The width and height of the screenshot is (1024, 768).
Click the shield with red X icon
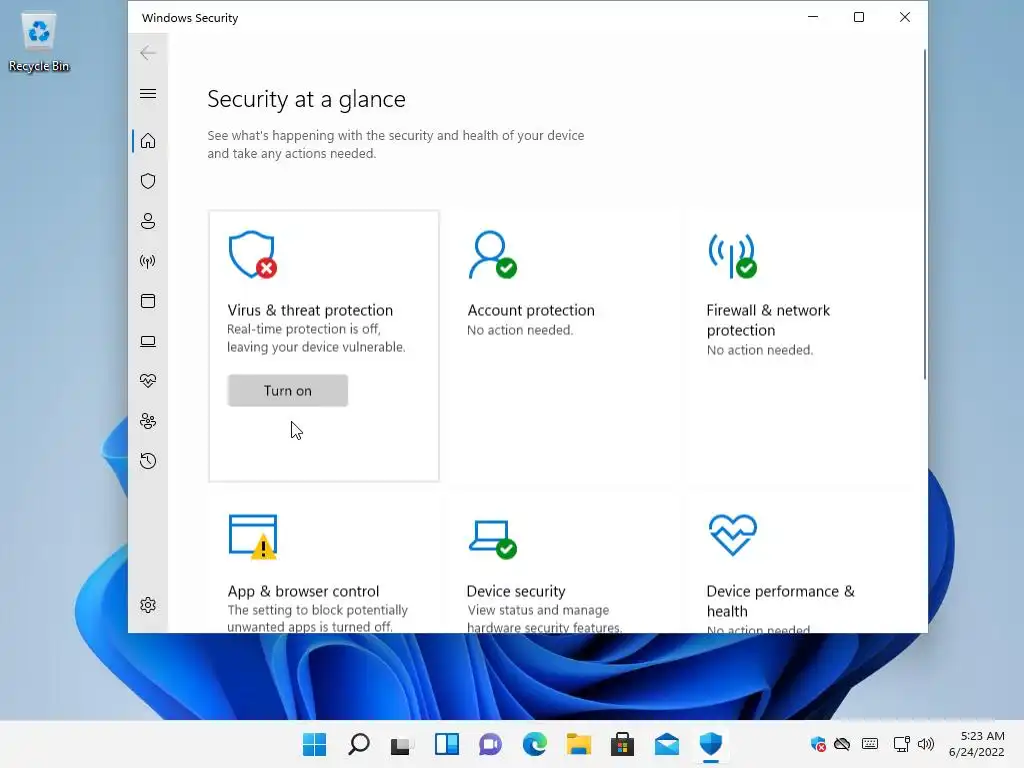(253, 255)
